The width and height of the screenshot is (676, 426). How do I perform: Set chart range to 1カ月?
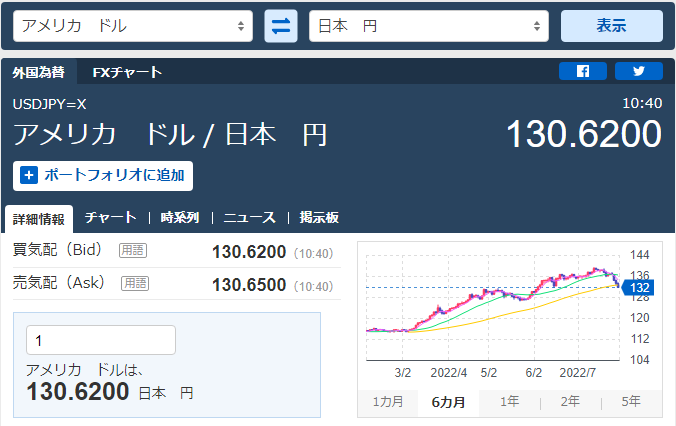388,402
